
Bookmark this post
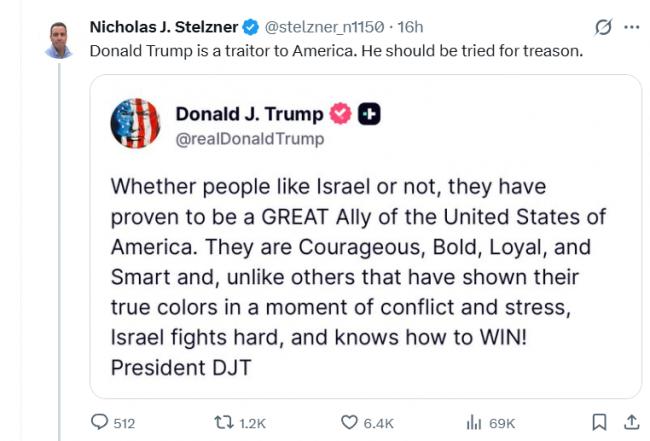click(x=599, y=422)
